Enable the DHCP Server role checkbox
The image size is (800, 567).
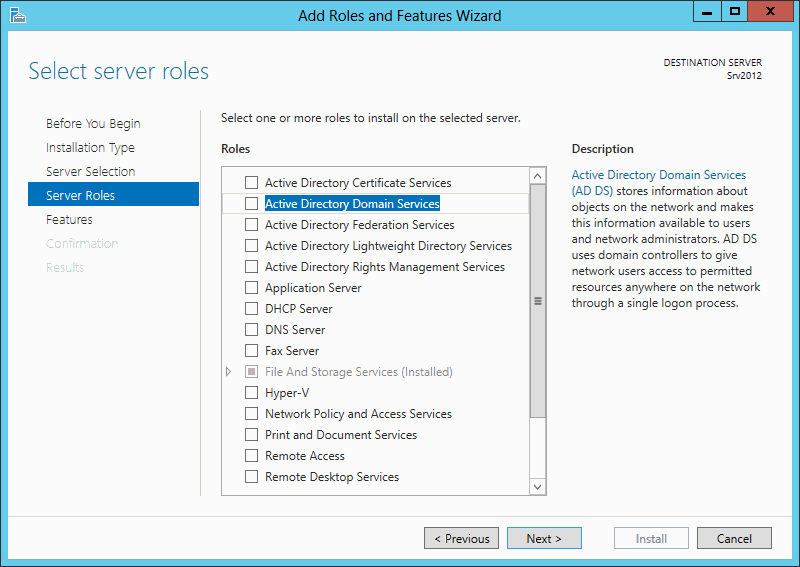tap(252, 309)
